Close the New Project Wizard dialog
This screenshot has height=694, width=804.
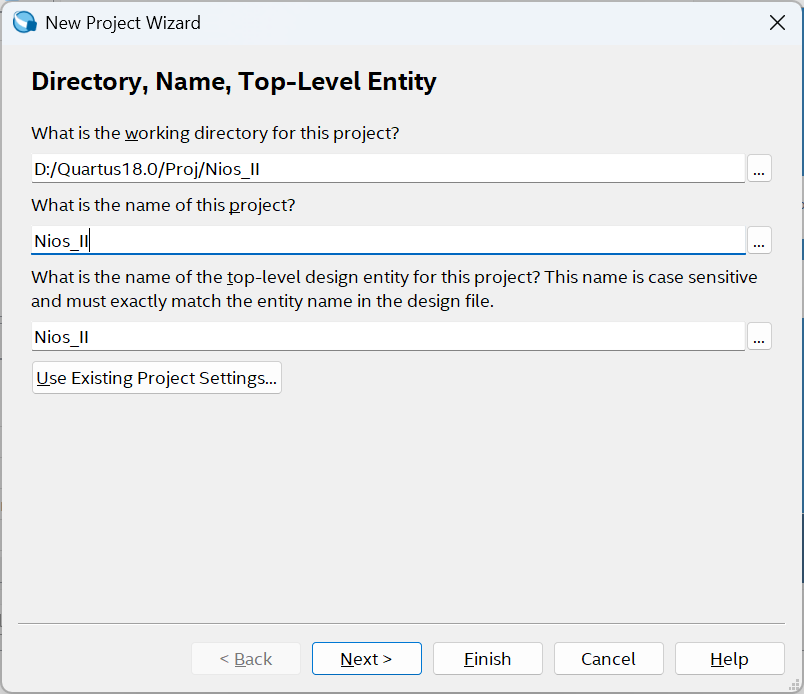click(777, 23)
